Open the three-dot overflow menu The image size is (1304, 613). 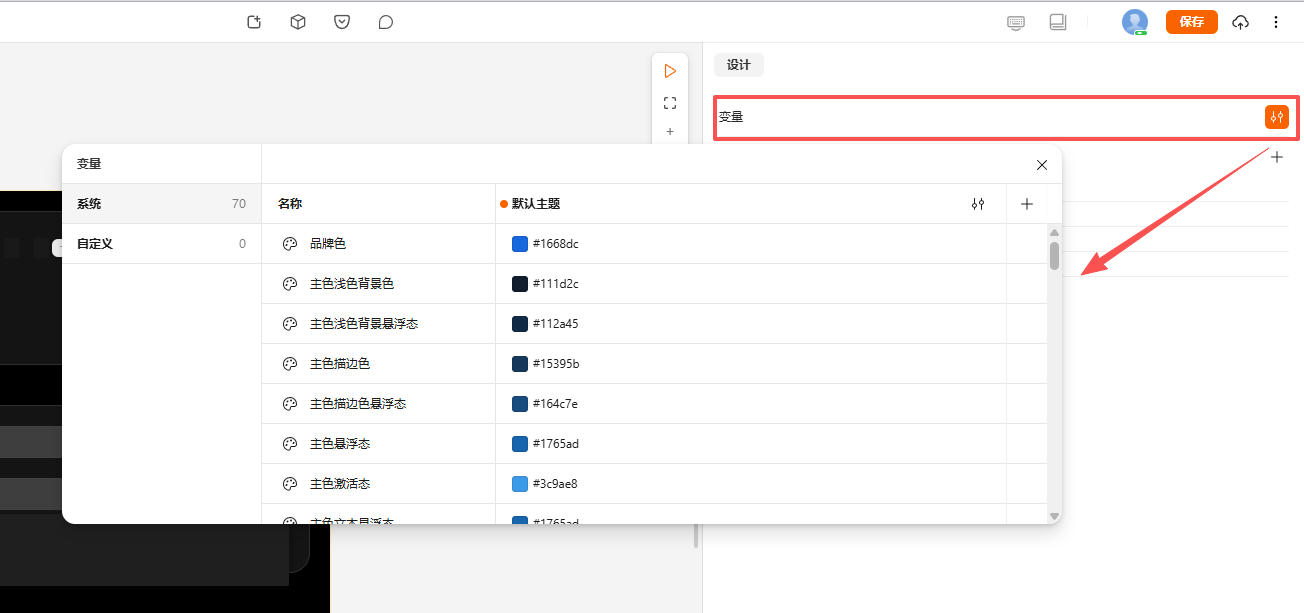point(1277,22)
